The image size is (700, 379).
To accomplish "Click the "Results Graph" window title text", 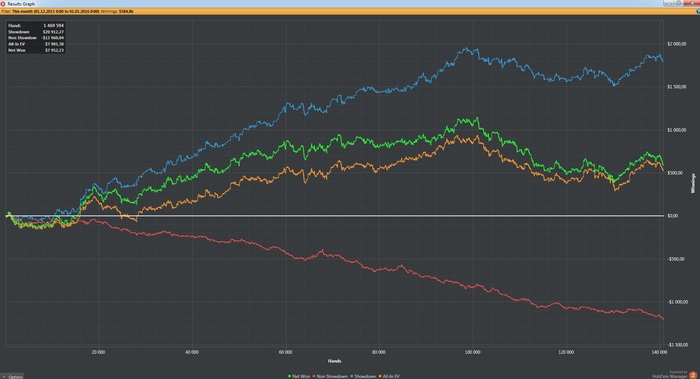I will tap(21, 4).
